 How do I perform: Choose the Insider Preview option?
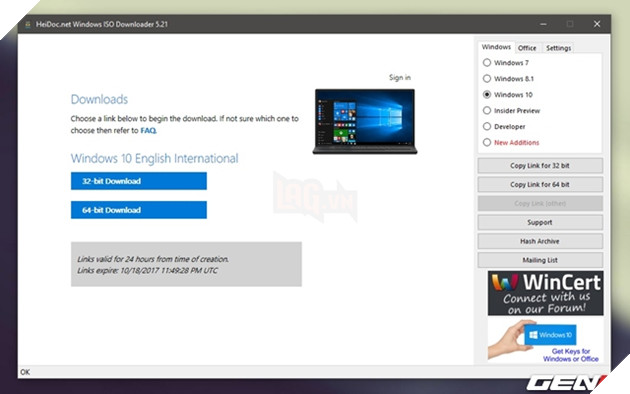click(487, 110)
